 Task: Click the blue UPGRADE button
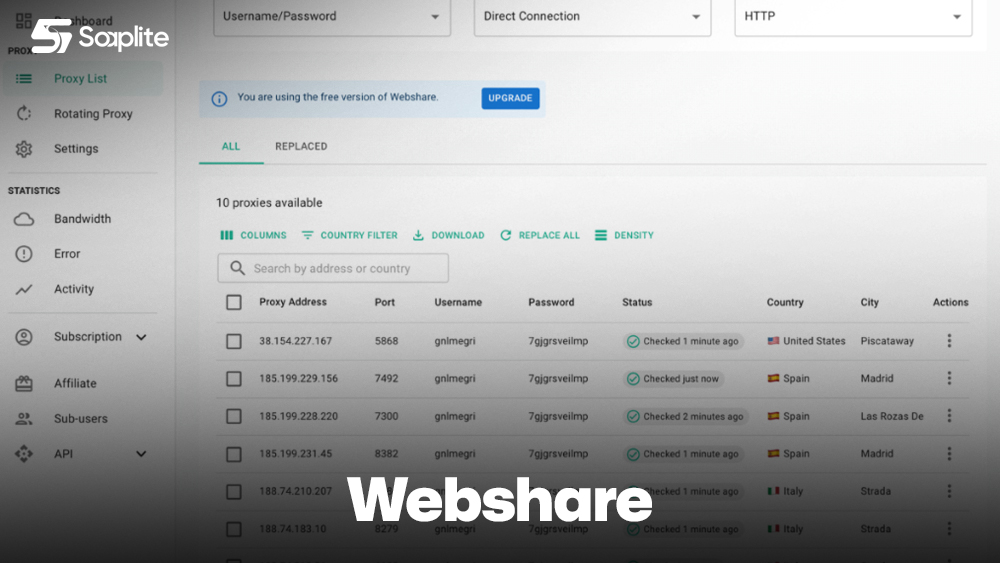point(510,98)
